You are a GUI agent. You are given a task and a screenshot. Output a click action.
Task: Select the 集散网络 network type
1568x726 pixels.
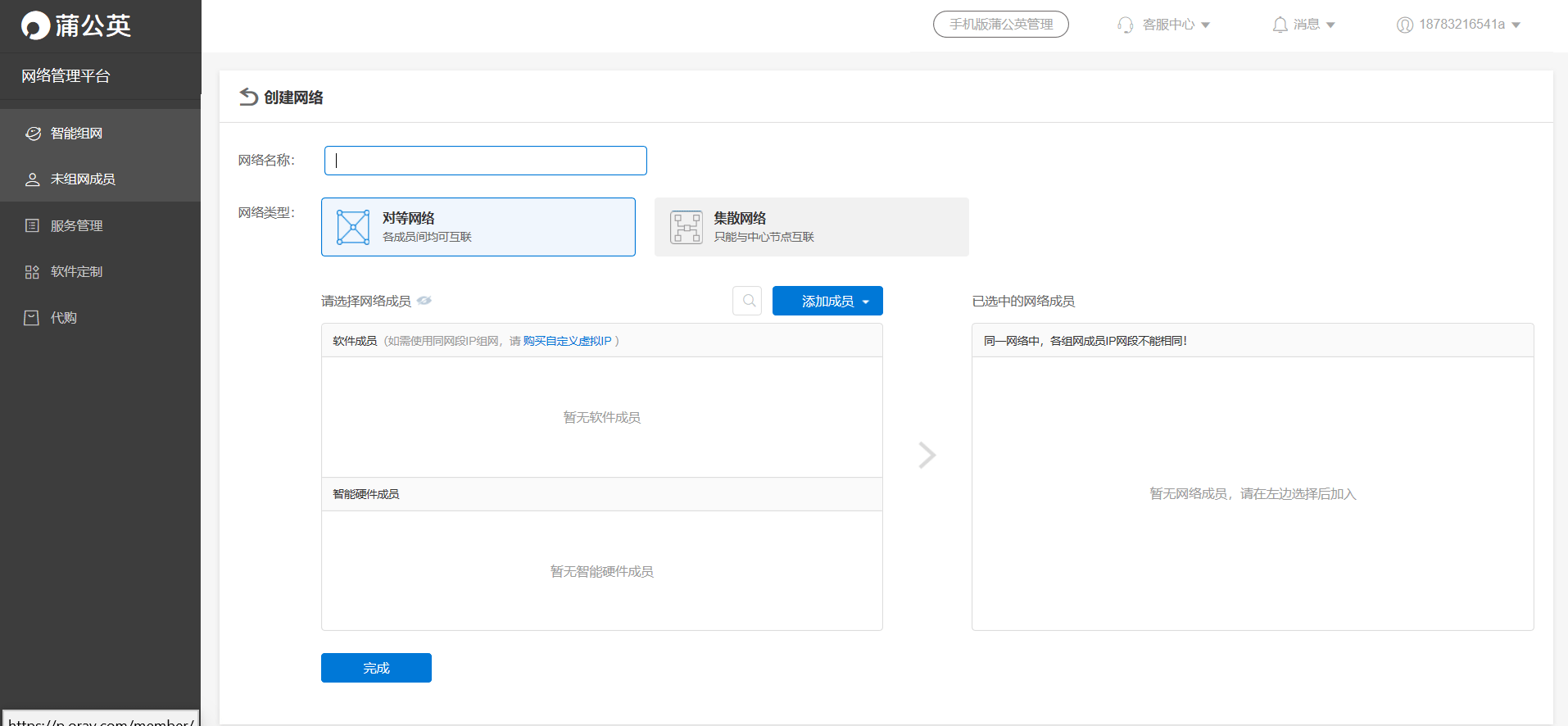coord(812,227)
